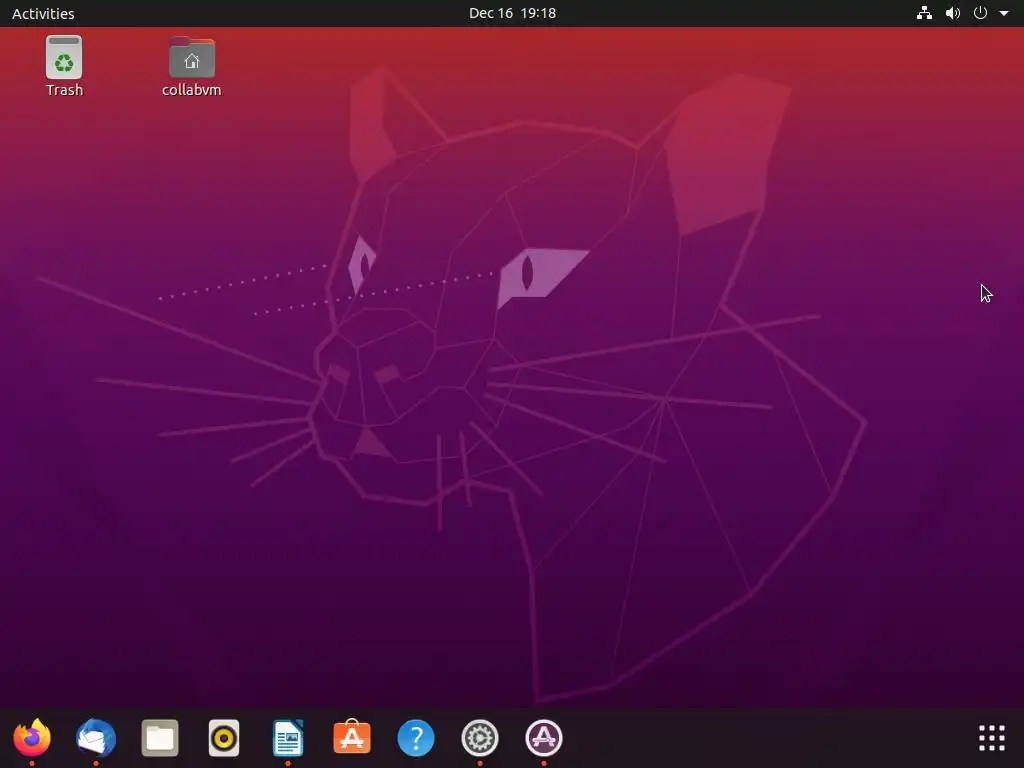Open the Settings gear app in the dock
Image resolution: width=1024 pixels, height=768 pixels.
[480, 738]
